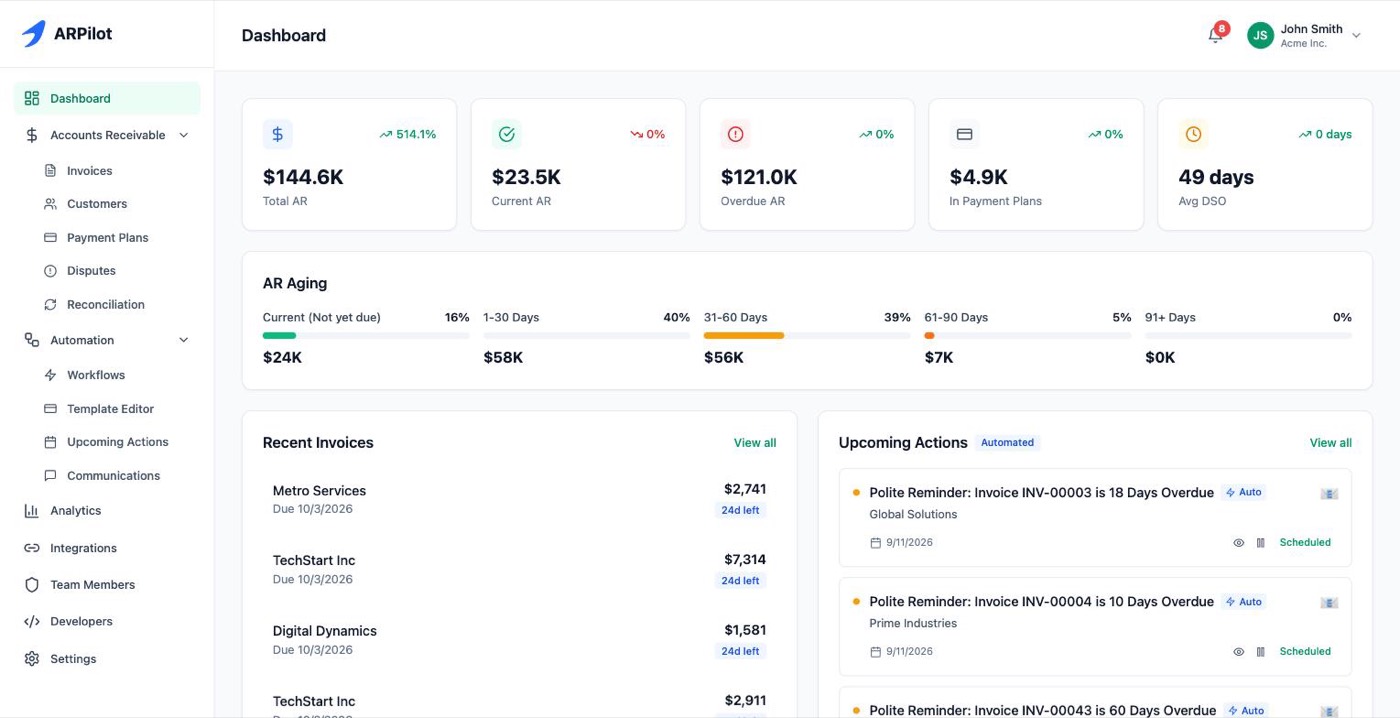Click the Automation sidebar icon
Screen dimensions: 1400x718
tap(32, 340)
